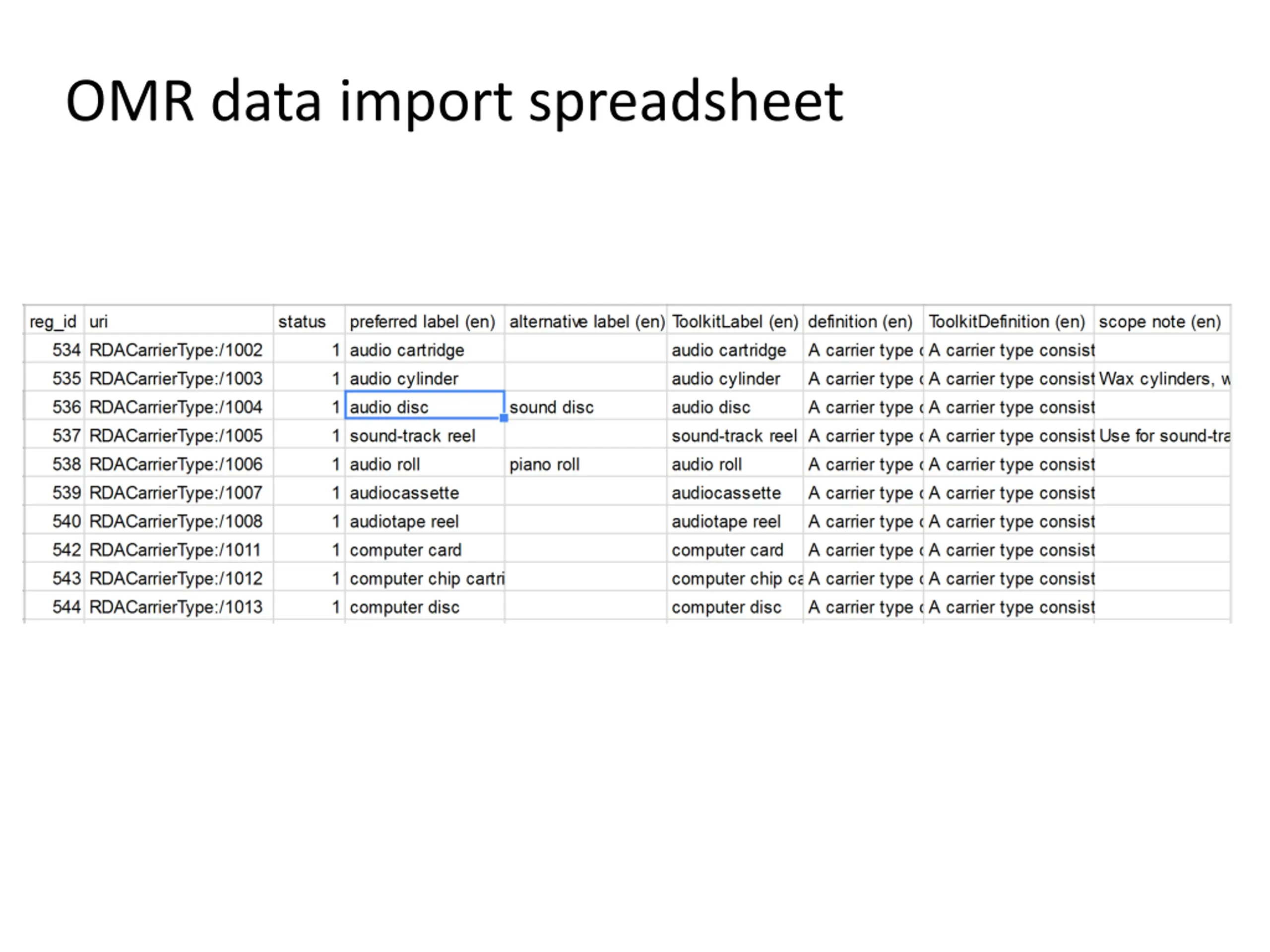Click the 'uri' column header cell

179,321
